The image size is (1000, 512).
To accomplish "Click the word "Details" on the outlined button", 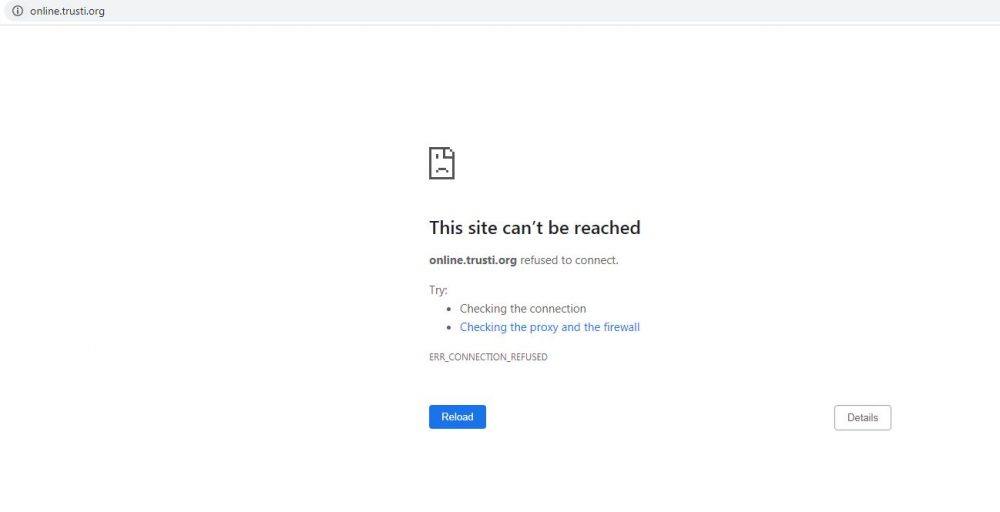I will pyautogui.click(x=862, y=418).
